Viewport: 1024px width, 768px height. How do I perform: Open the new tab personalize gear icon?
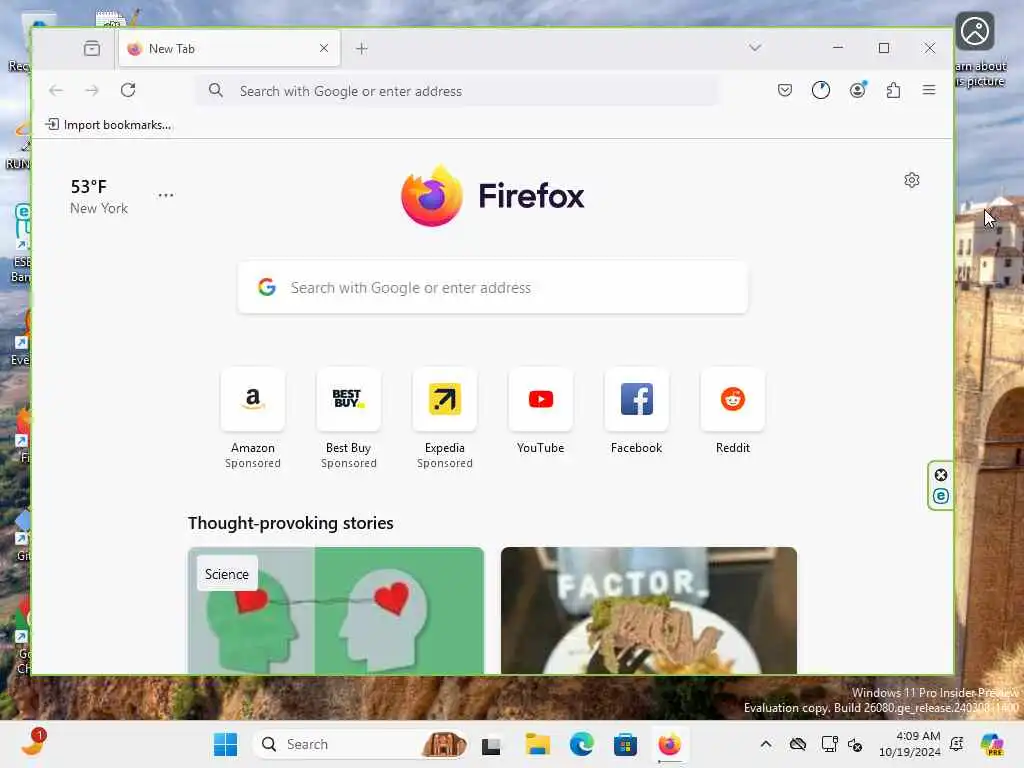click(x=912, y=180)
